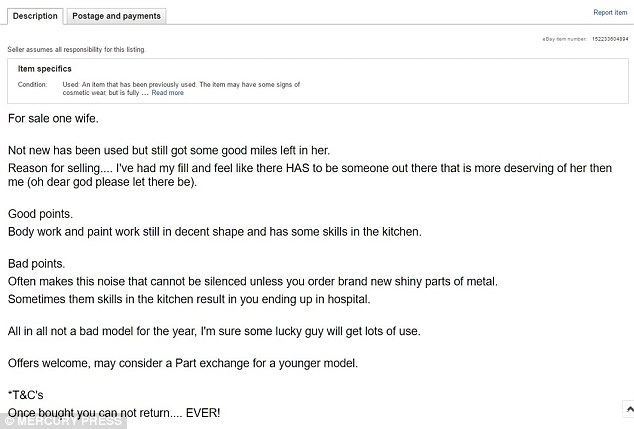634x429 pixels.
Task: Click the 'Not new has been used' sentence
Action: click(x=169, y=150)
